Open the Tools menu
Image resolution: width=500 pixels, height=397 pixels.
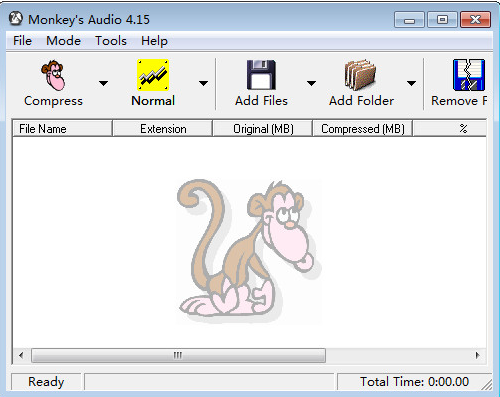click(111, 41)
